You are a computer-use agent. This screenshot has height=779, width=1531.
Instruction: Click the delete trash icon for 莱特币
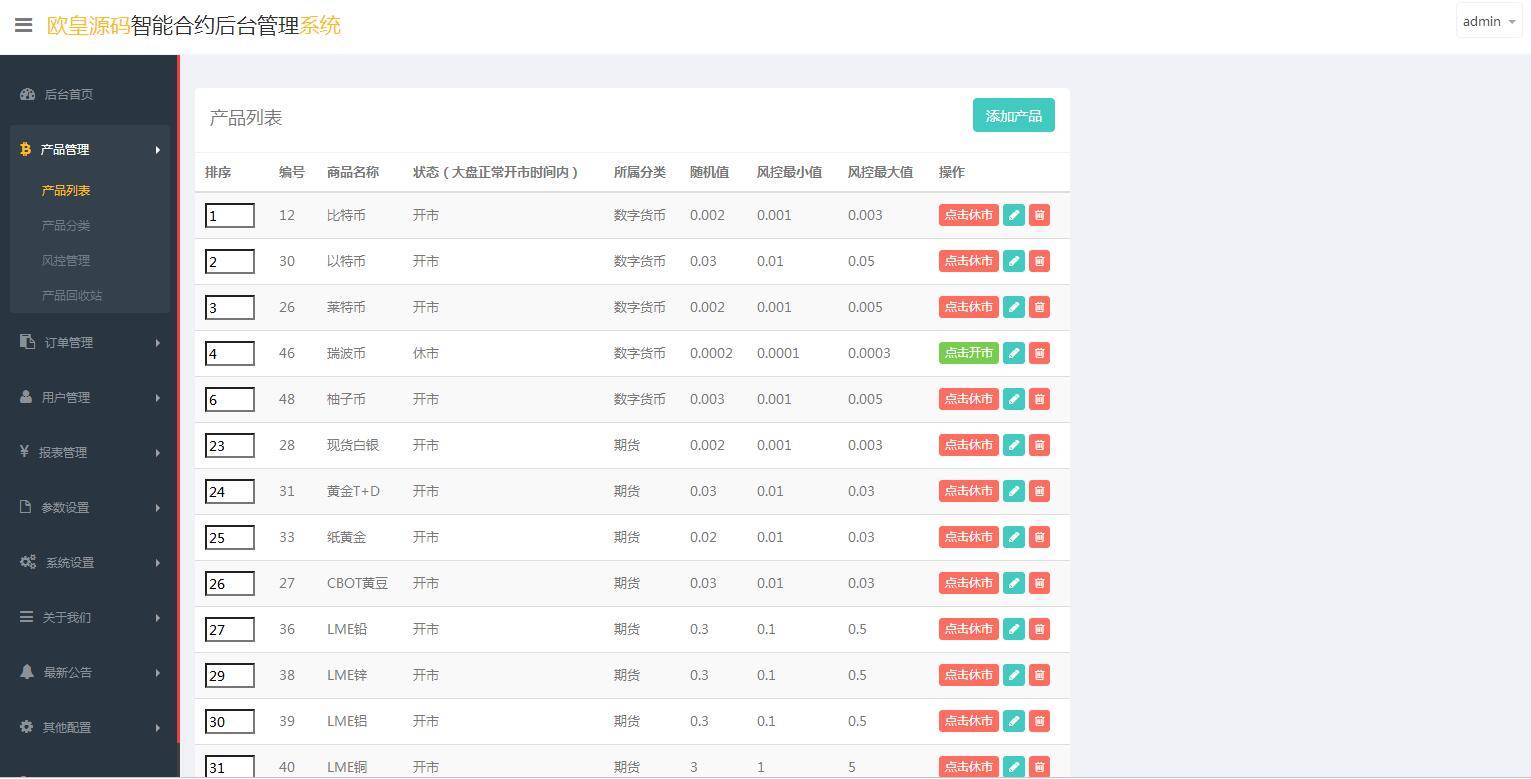click(x=1039, y=307)
